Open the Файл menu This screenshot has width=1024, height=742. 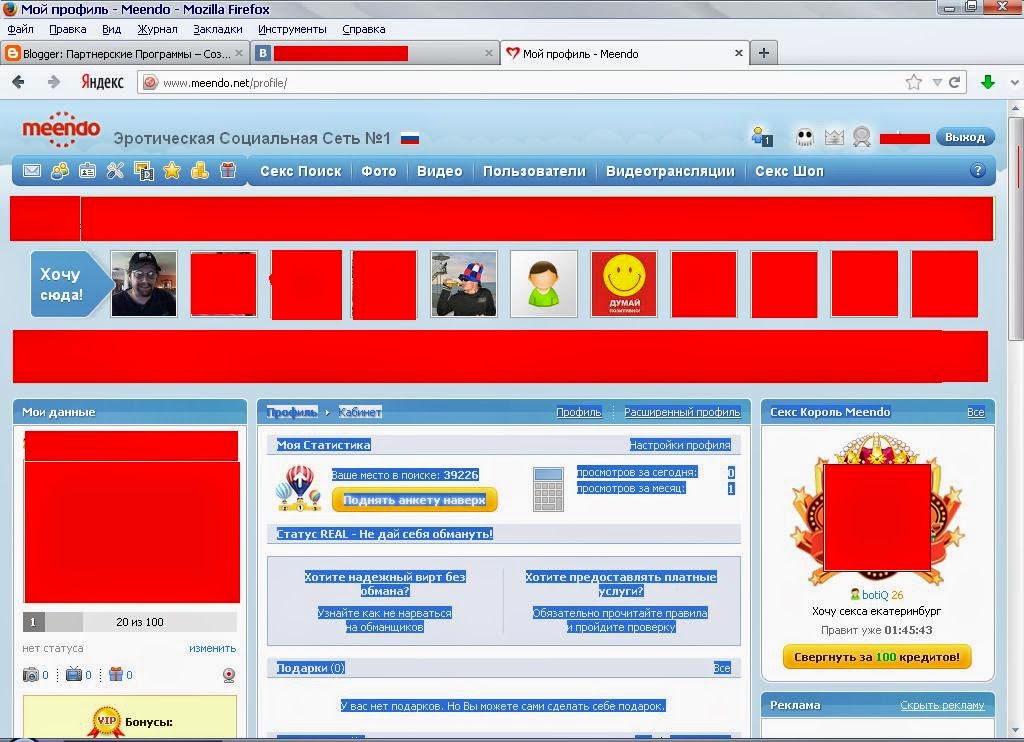point(20,29)
